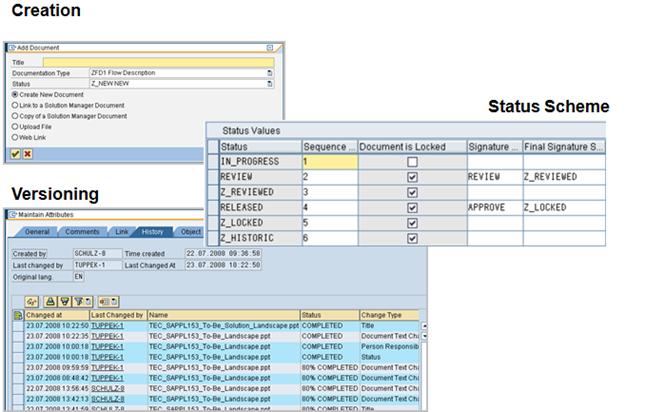Image resolution: width=665 pixels, height=412 pixels.
Task: Expand the layout options dropdown arrow
Action: click(x=115, y=302)
